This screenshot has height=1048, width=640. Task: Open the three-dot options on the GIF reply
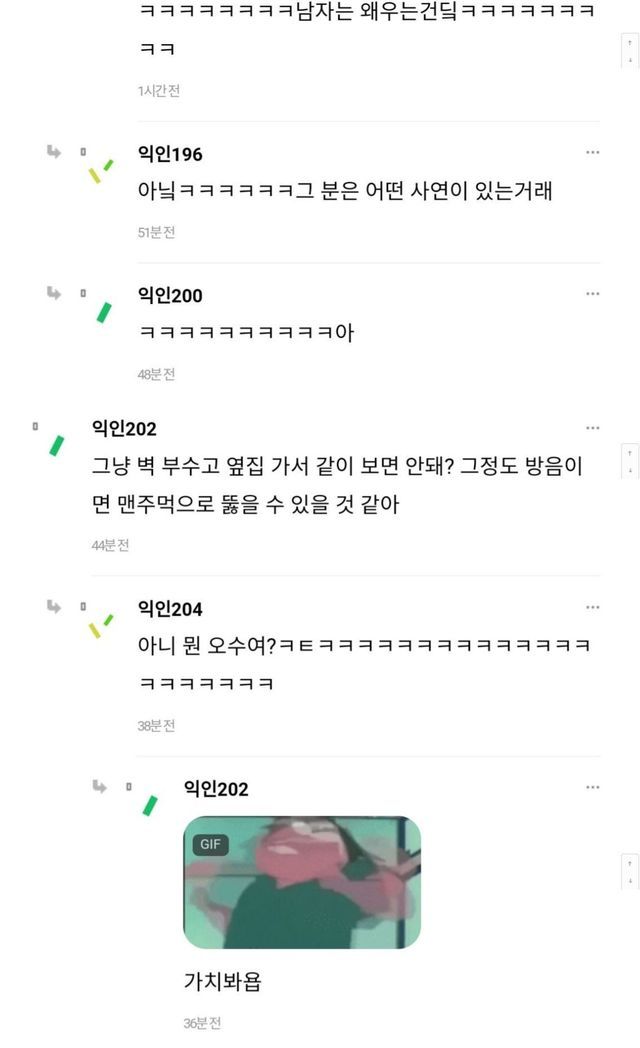[593, 787]
